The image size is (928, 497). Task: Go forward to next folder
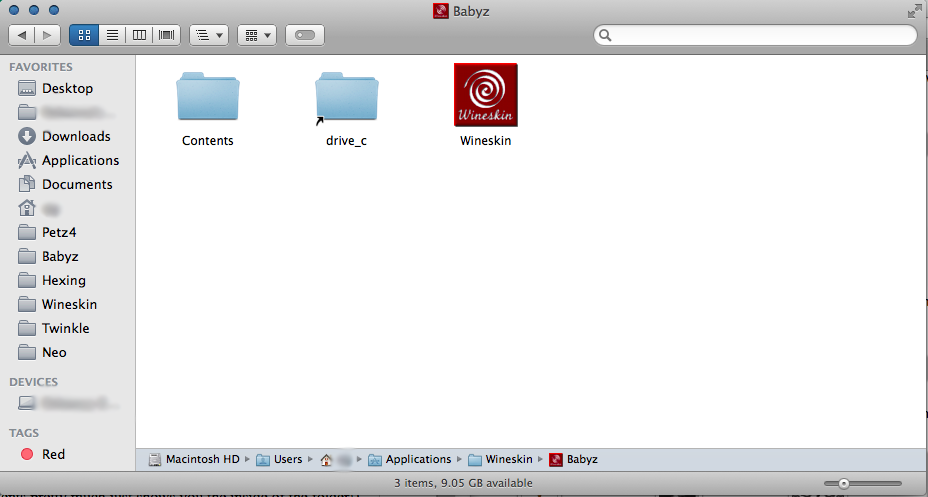(47, 35)
